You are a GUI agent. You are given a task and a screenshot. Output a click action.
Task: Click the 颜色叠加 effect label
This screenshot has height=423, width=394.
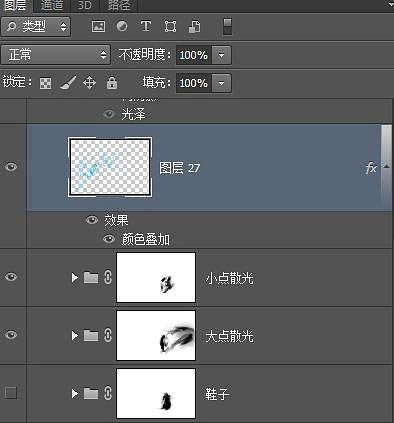pyautogui.click(x=145, y=239)
